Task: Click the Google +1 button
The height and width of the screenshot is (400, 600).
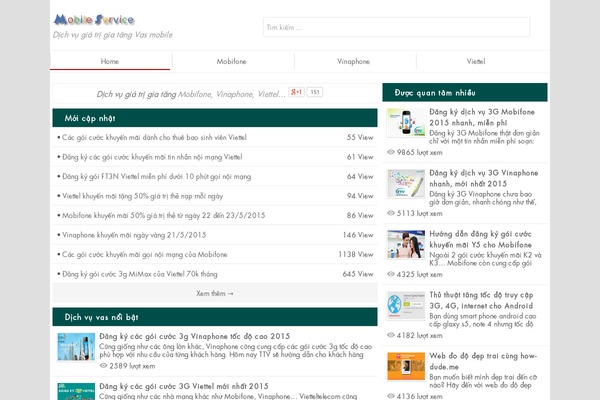Action: [x=296, y=92]
